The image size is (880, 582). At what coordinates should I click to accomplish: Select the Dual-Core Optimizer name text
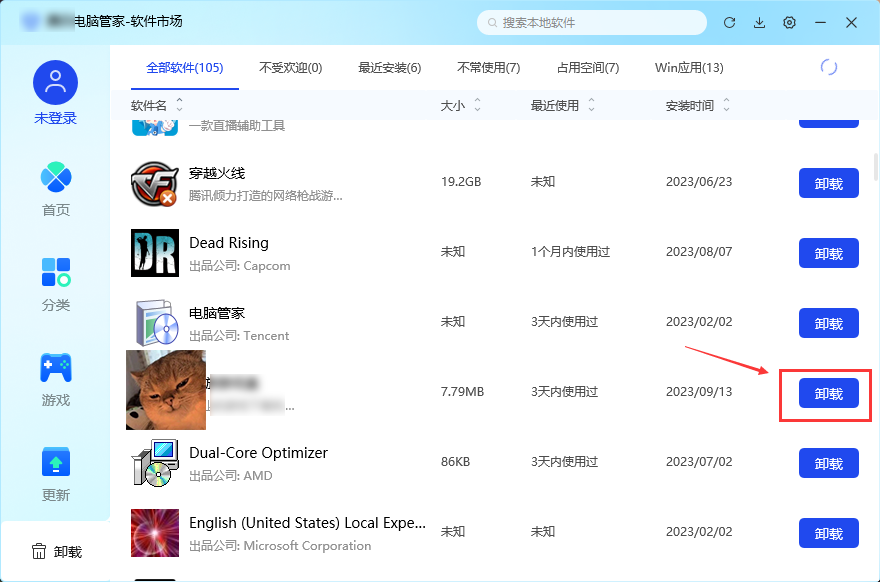(x=258, y=453)
